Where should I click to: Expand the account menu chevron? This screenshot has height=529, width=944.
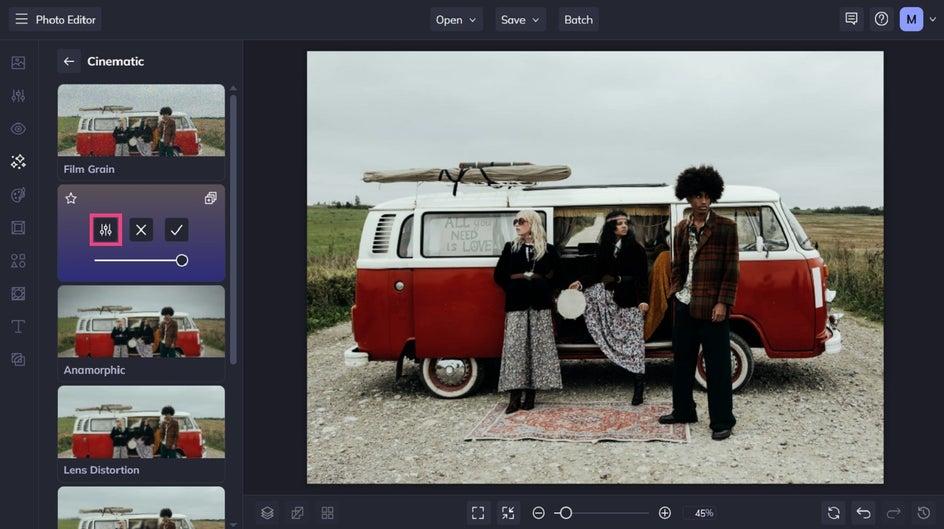pos(933,19)
